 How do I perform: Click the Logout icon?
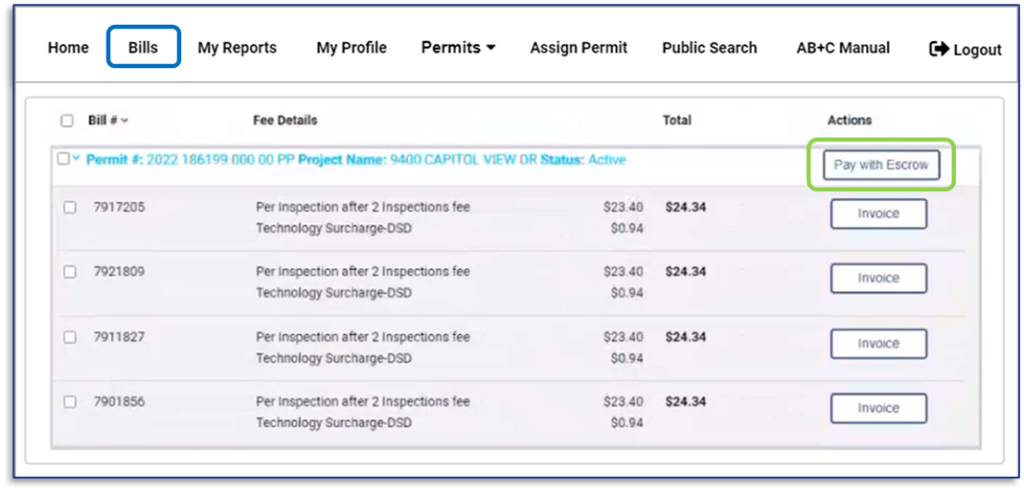click(939, 49)
